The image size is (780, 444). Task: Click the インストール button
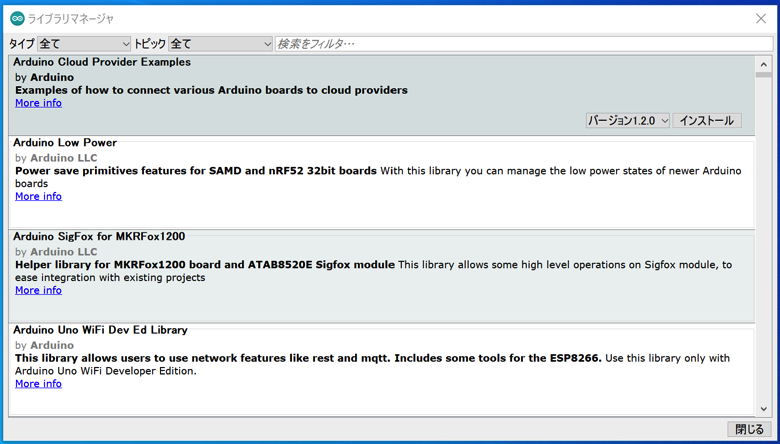coord(707,120)
